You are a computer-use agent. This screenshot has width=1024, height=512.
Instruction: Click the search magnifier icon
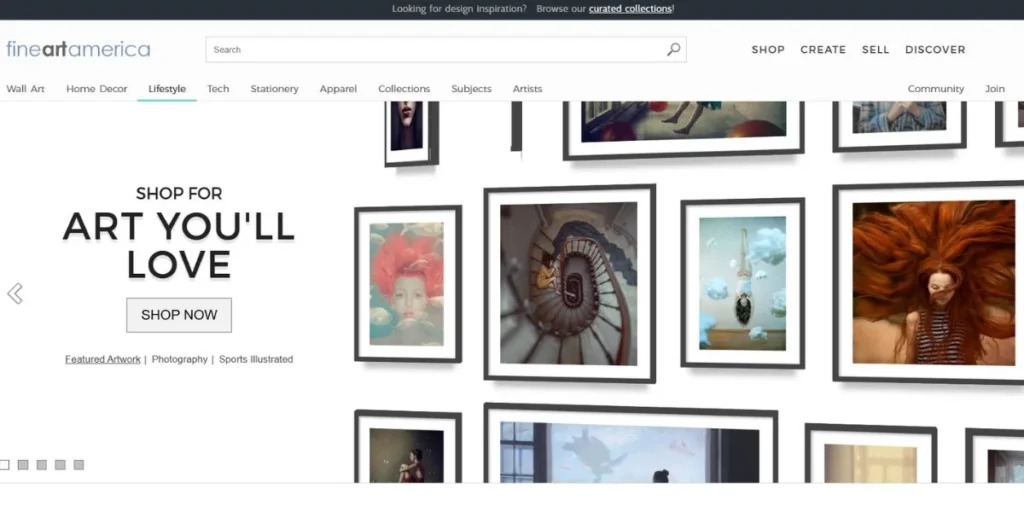[673, 50]
